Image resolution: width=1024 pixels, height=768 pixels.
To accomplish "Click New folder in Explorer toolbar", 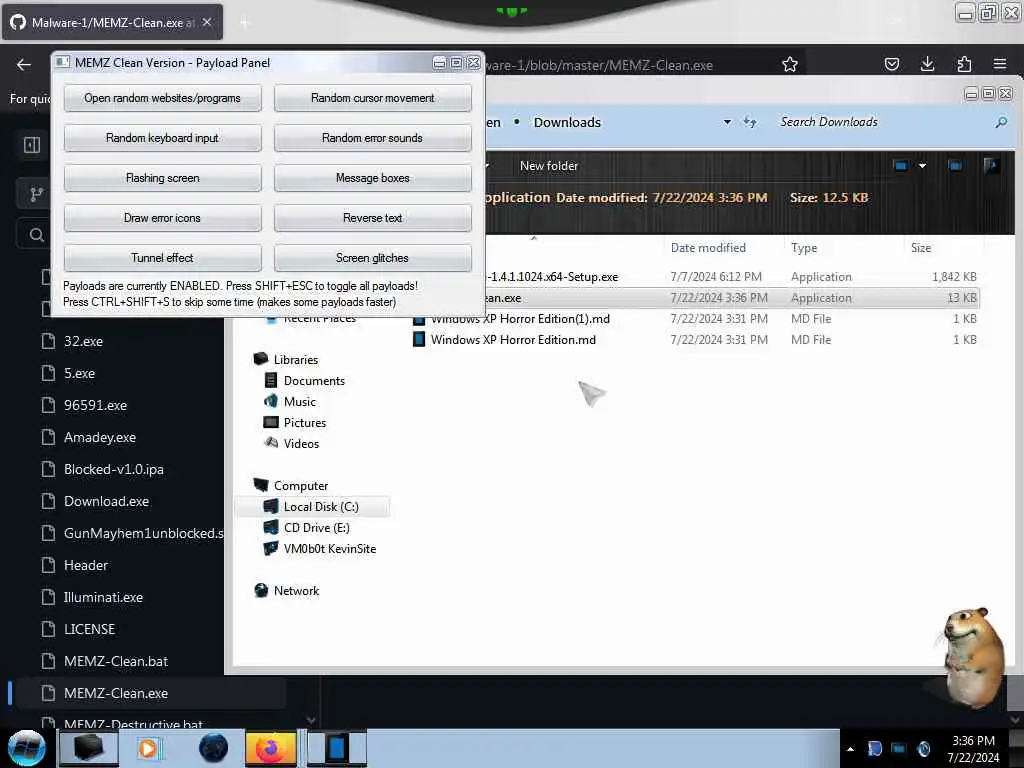I will click(549, 166).
